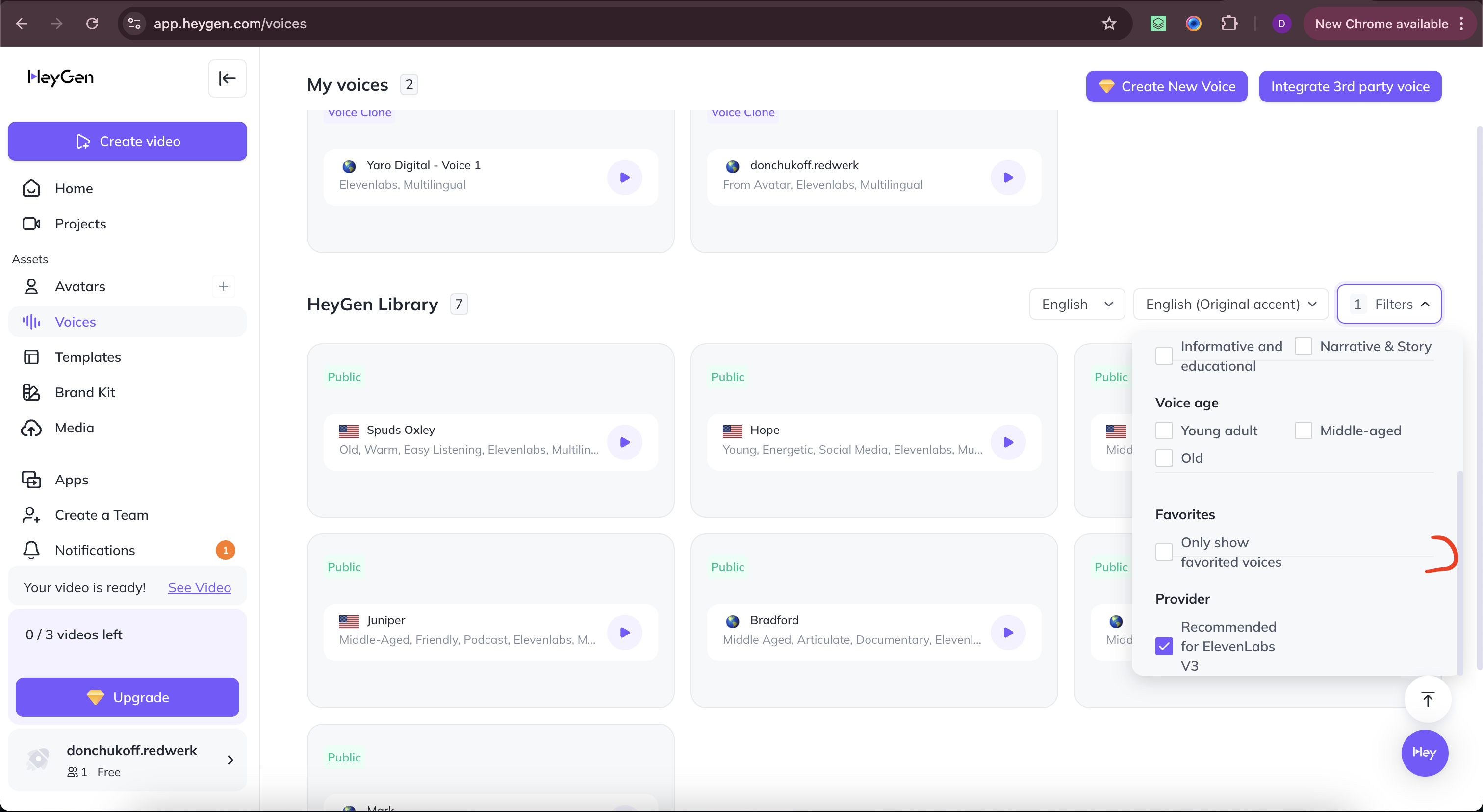The height and width of the screenshot is (812, 1483).
Task: Play the Yaro Digital - Voice 1 sample
Action: click(625, 177)
